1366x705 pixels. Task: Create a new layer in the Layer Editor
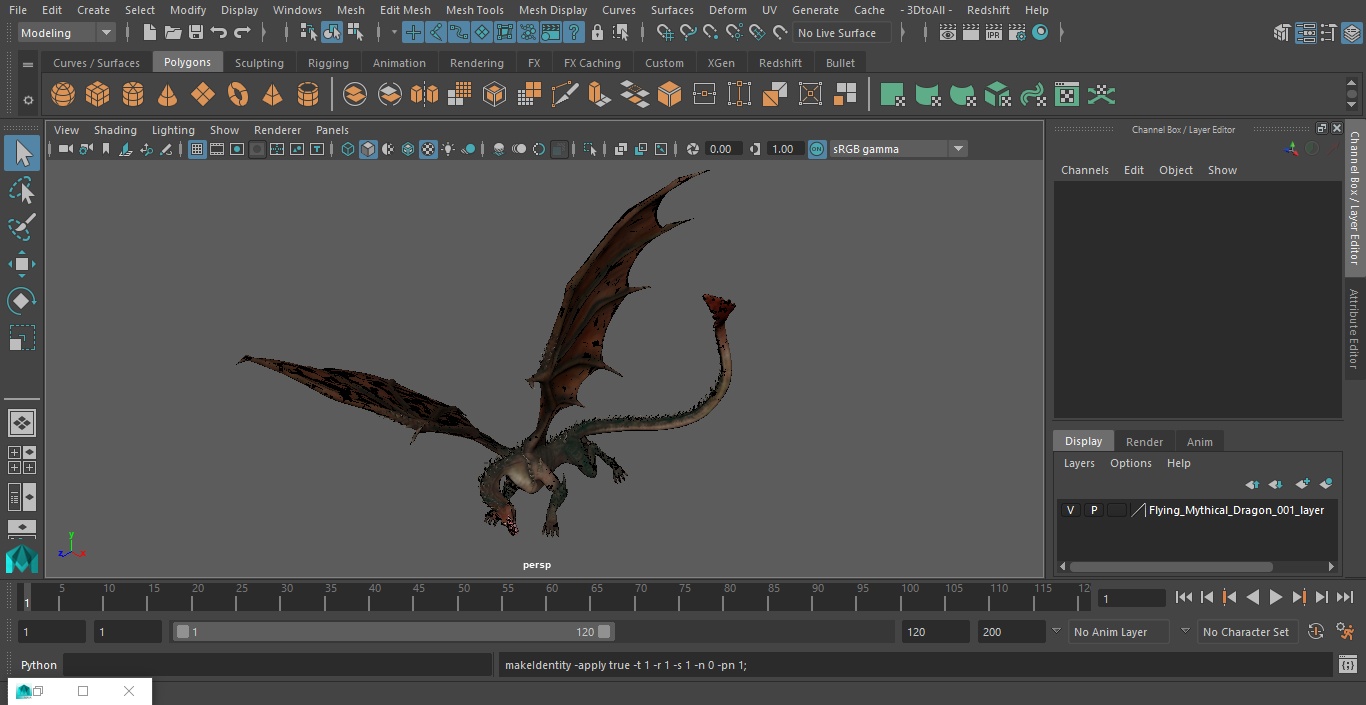click(x=1302, y=484)
